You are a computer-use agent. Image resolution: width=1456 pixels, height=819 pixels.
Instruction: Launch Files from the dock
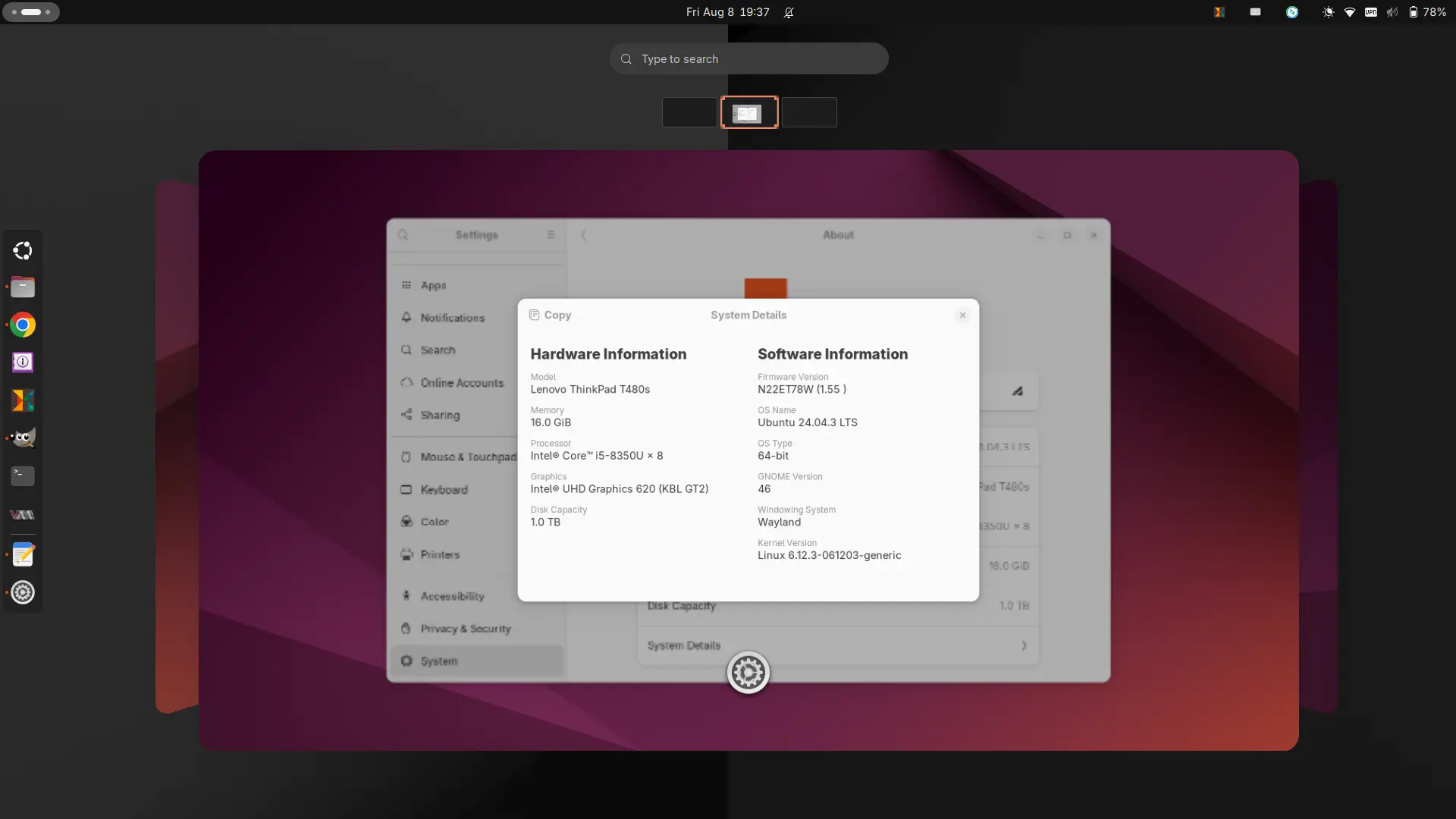pyautogui.click(x=23, y=287)
